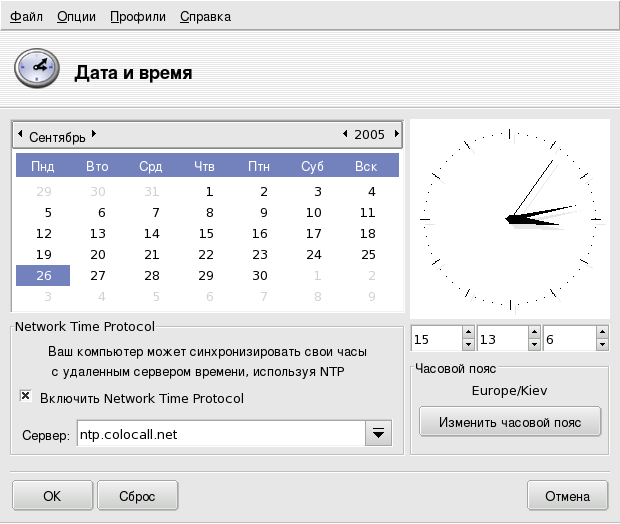This screenshot has width=620, height=524.
Task: Open the Профили menu
Action: point(138,17)
